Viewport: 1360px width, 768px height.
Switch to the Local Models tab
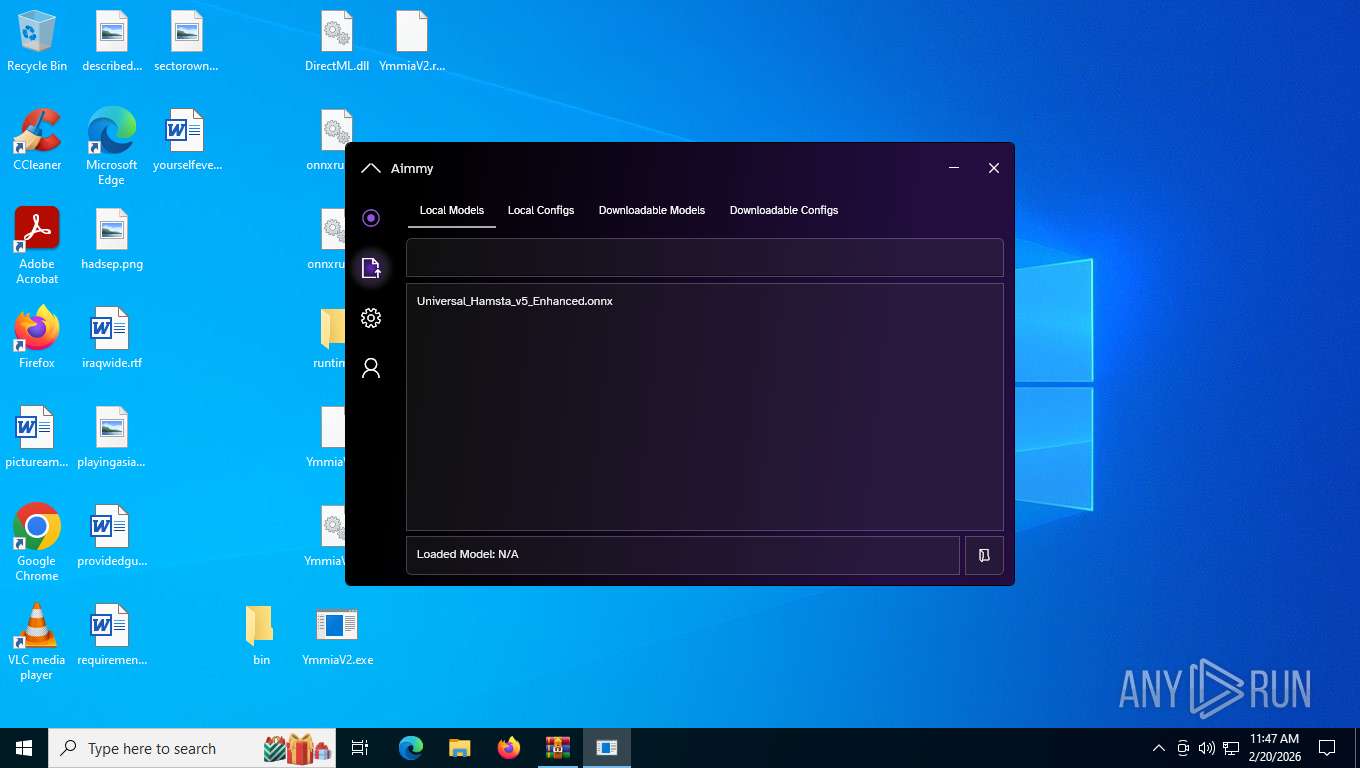pyautogui.click(x=452, y=210)
